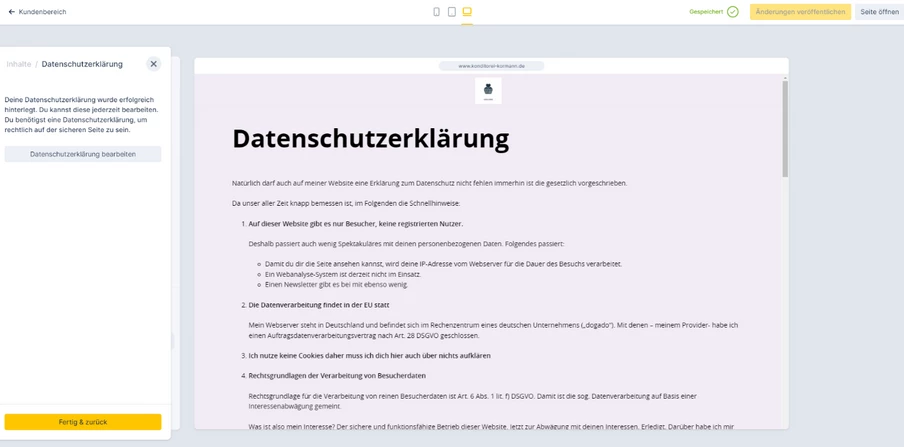This screenshot has height=447, width=904.
Task: Click the Inhalte breadcrumb
Action: coord(18,64)
